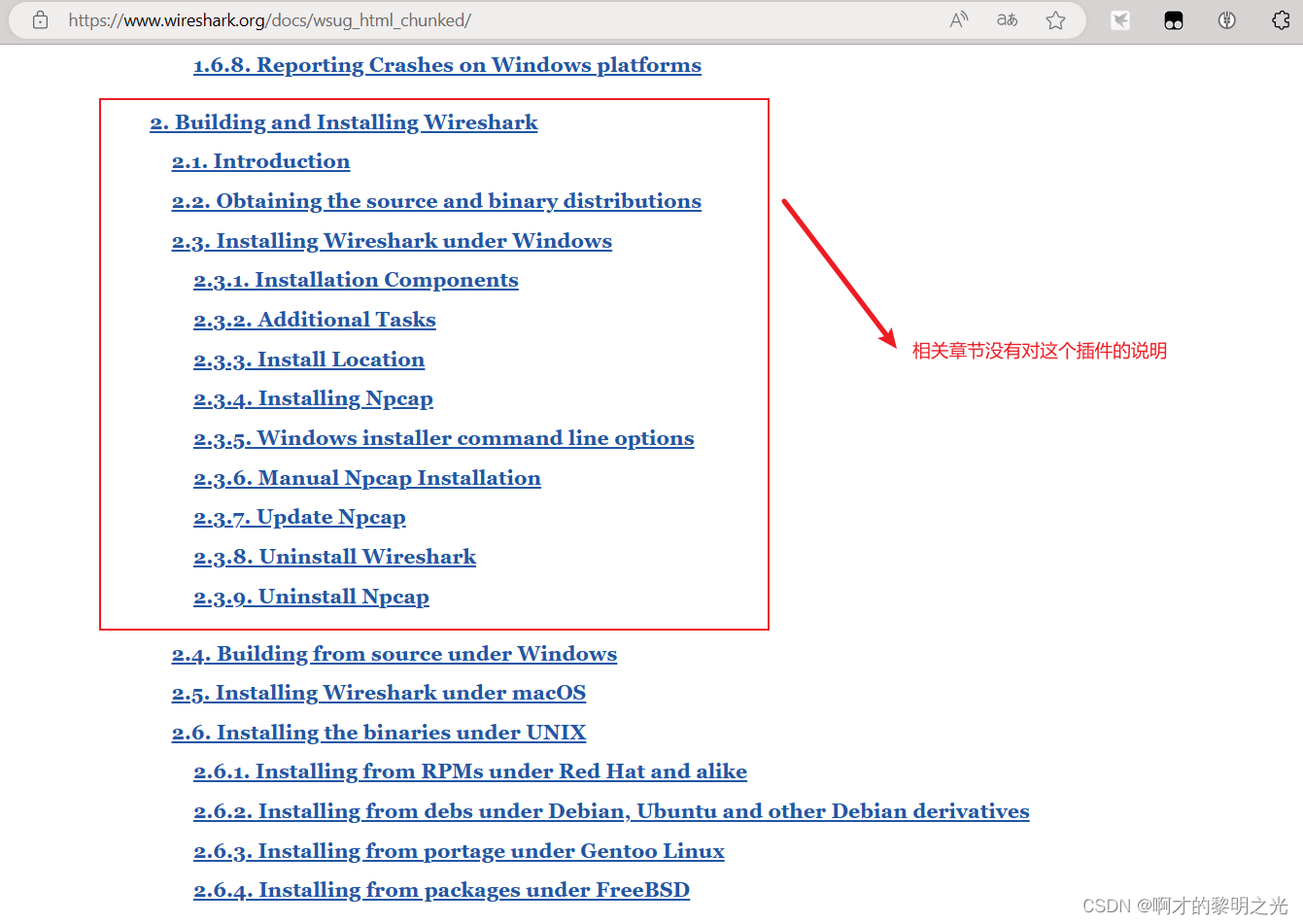1303x924 pixels.
Task: Open 2.3 Installing Wireshark under Windows
Action: (x=392, y=241)
